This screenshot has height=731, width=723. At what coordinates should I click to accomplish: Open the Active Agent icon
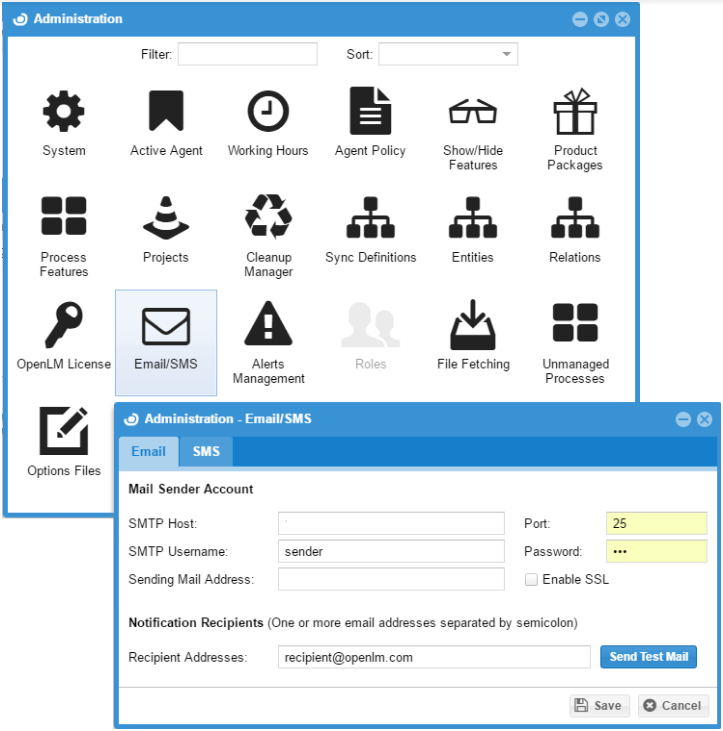[x=166, y=112]
